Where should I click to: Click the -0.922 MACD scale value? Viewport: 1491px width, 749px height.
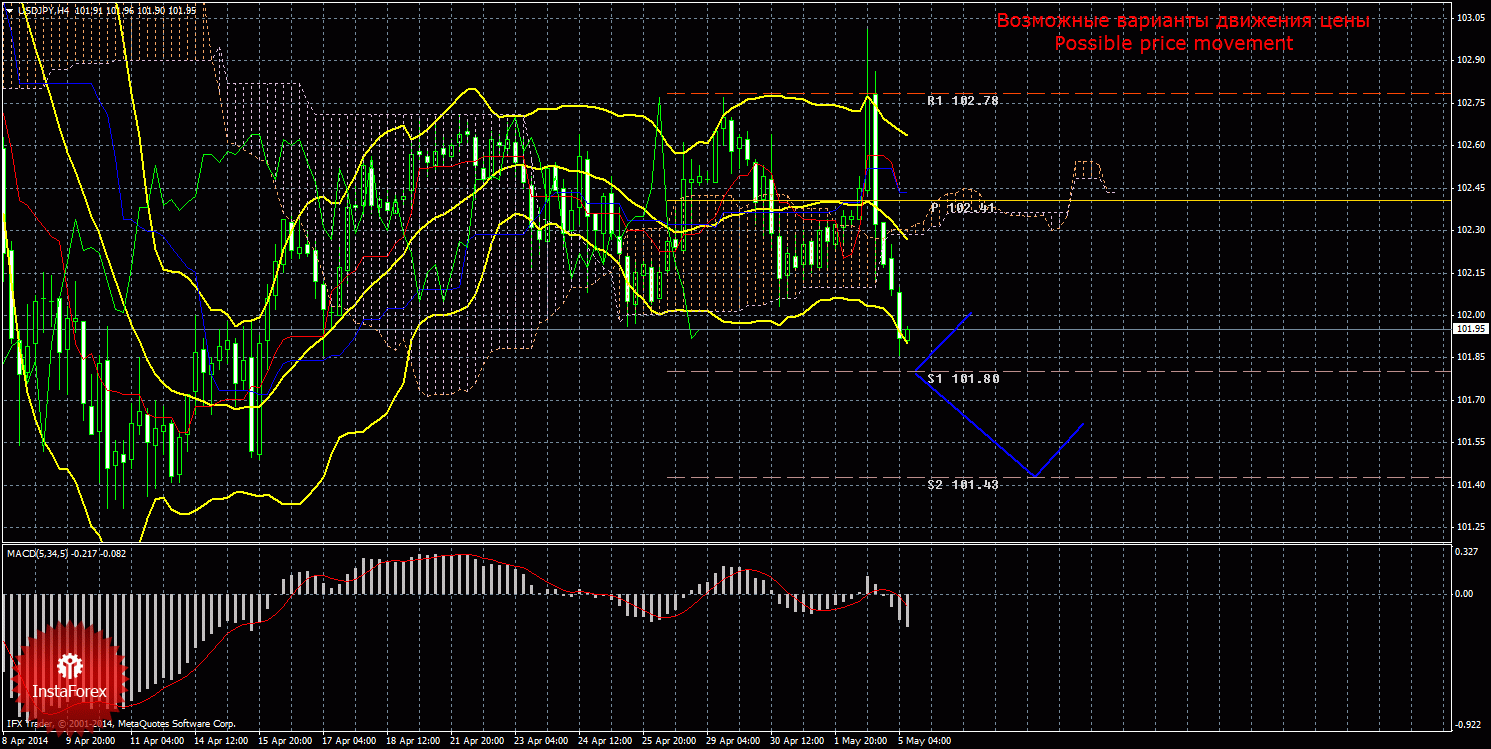(x=1469, y=724)
